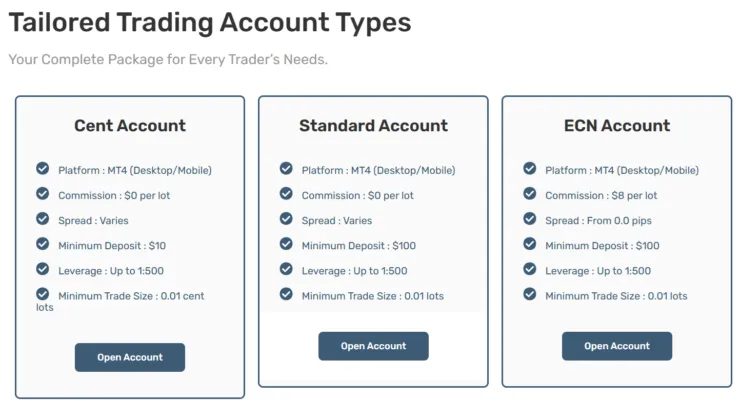Click checkmark beside Standard Account Commission $0
This screenshot has width=740, height=400.
pos(286,194)
